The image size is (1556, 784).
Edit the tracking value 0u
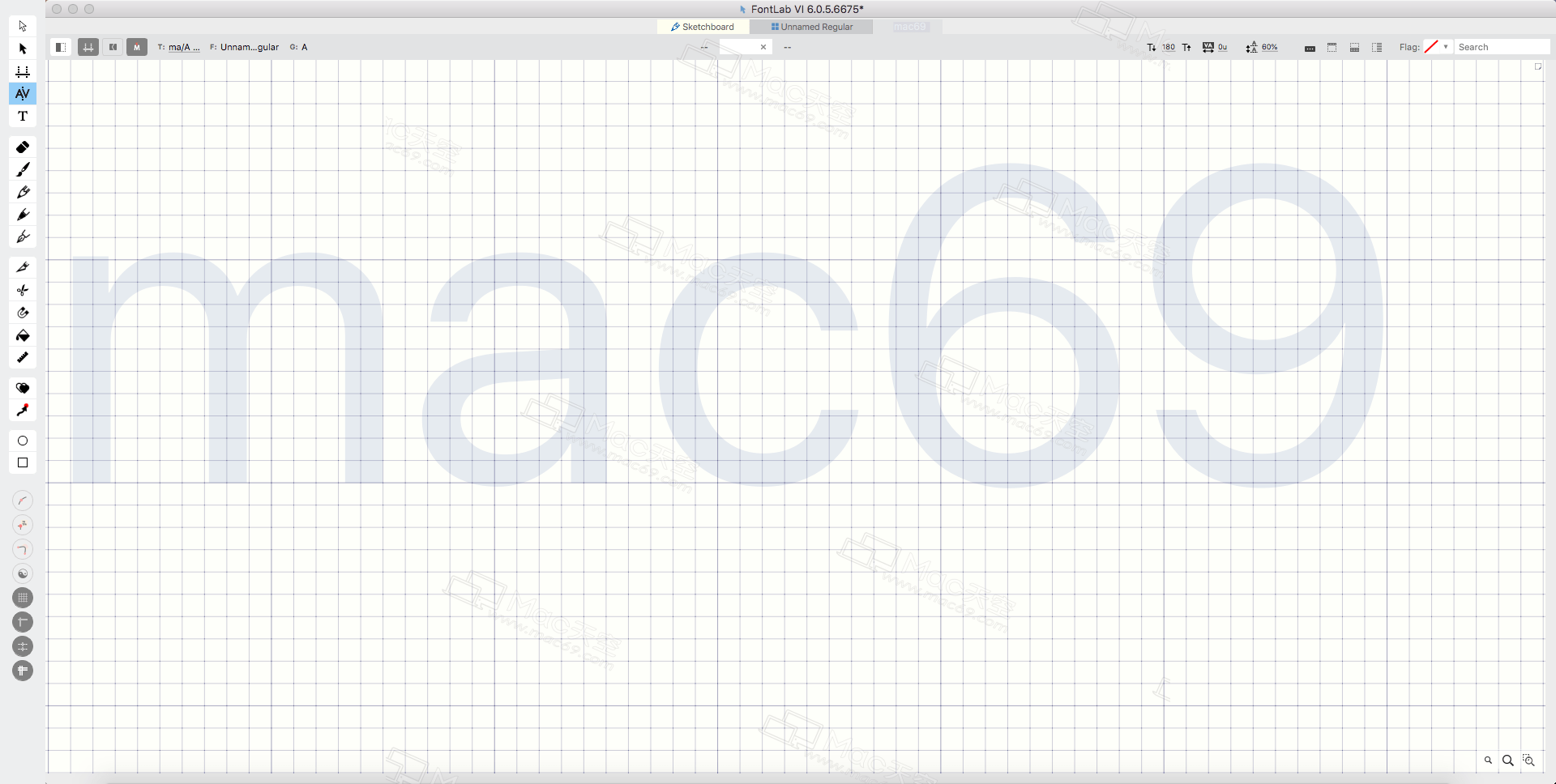pos(1223,47)
